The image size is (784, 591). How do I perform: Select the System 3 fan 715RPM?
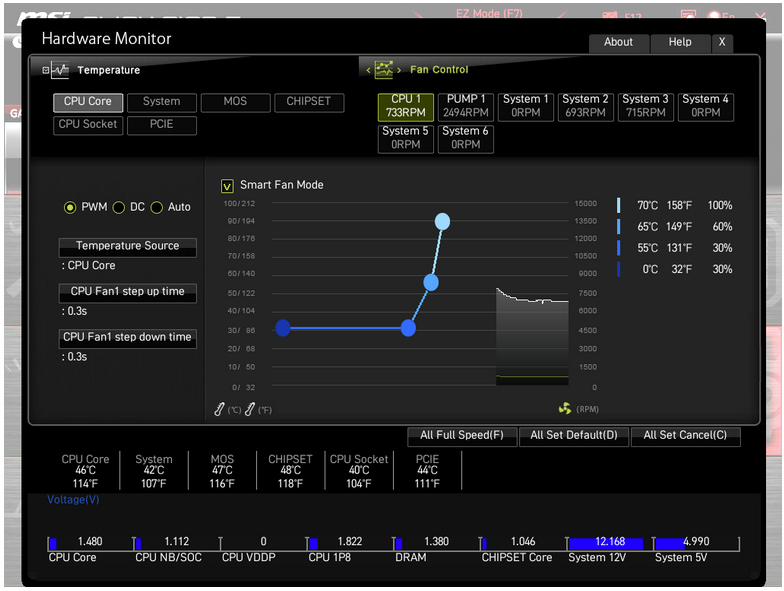click(x=646, y=106)
